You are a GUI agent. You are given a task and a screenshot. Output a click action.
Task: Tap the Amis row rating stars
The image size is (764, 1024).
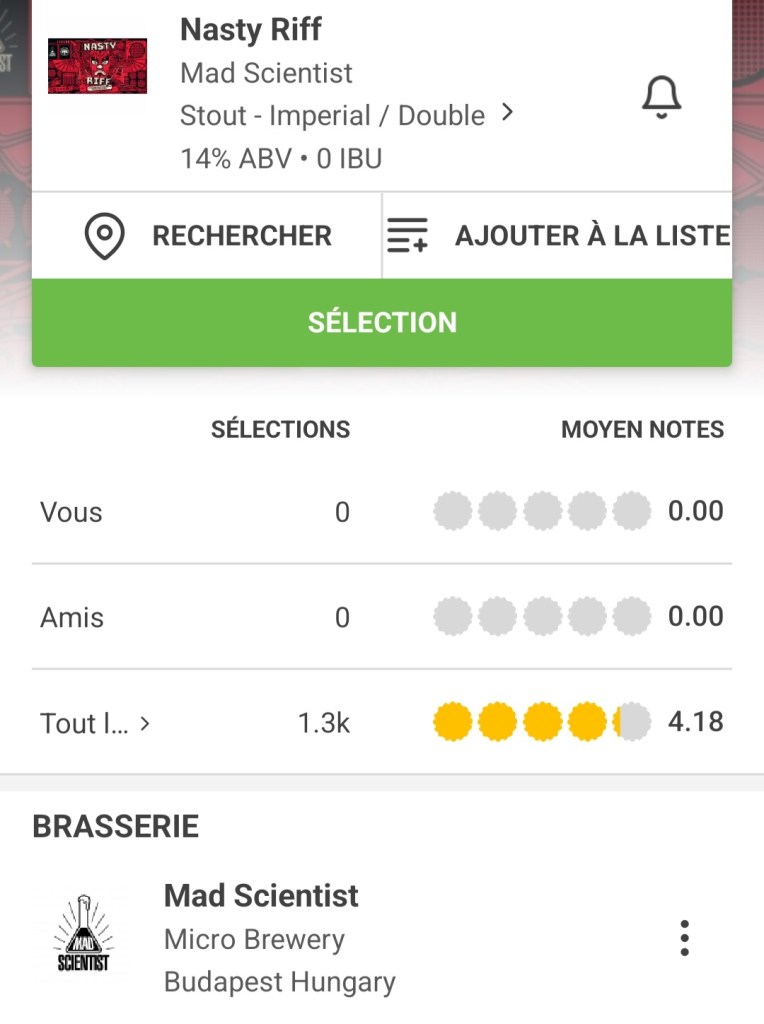[541, 617]
